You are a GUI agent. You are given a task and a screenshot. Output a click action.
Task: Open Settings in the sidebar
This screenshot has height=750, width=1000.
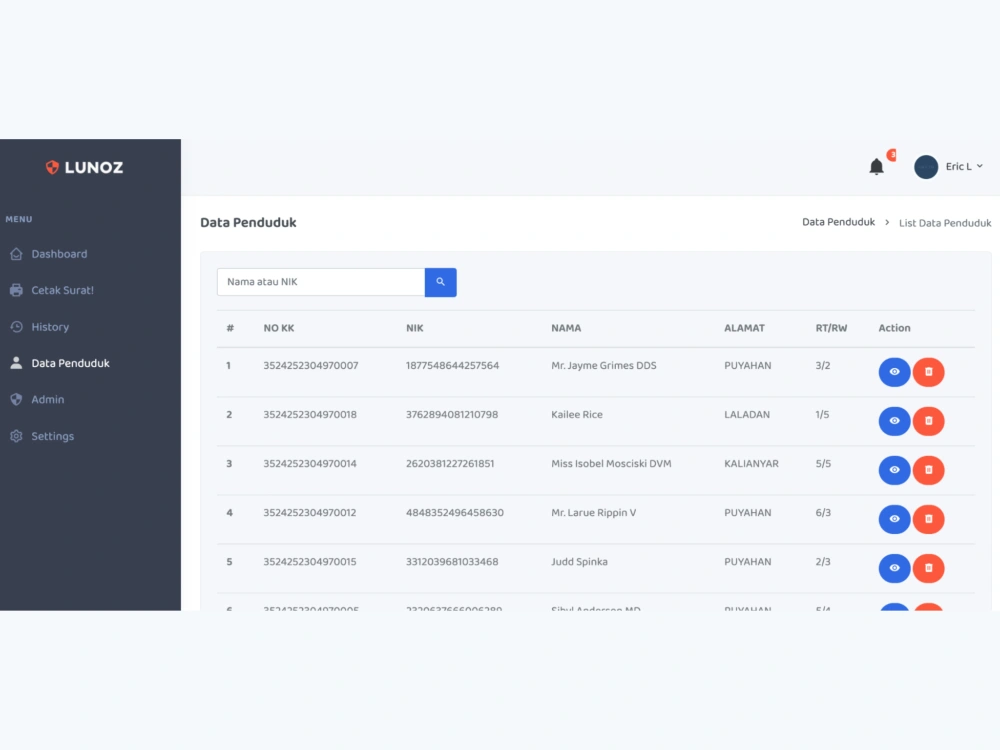[x=53, y=436]
